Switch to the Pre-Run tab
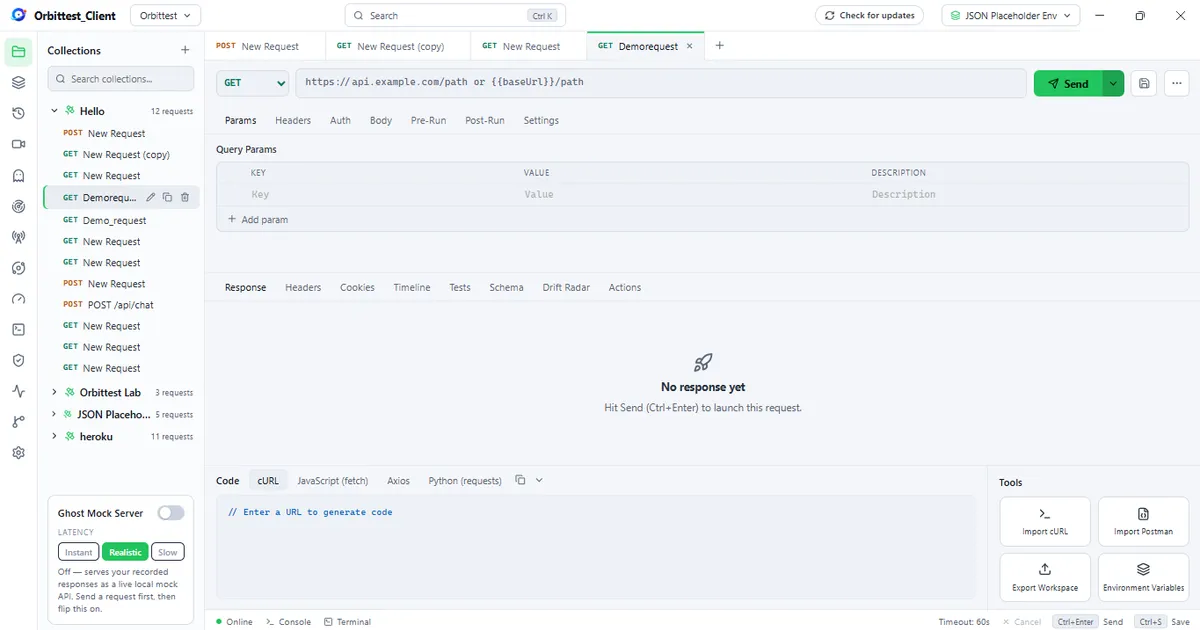This screenshot has height=630, width=1200. [x=428, y=120]
